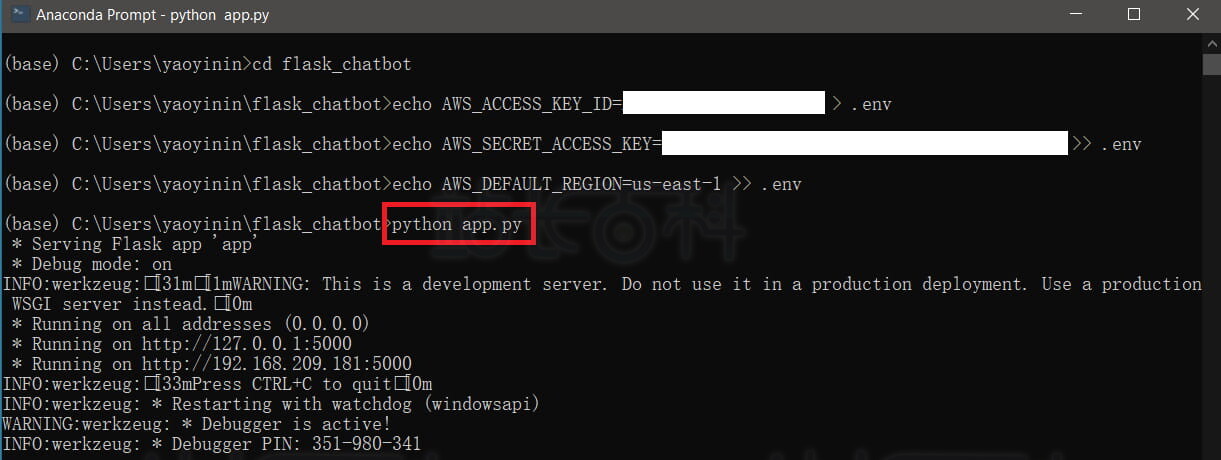Click the URL http://127.0.0.1:5000

click(247, 344)
